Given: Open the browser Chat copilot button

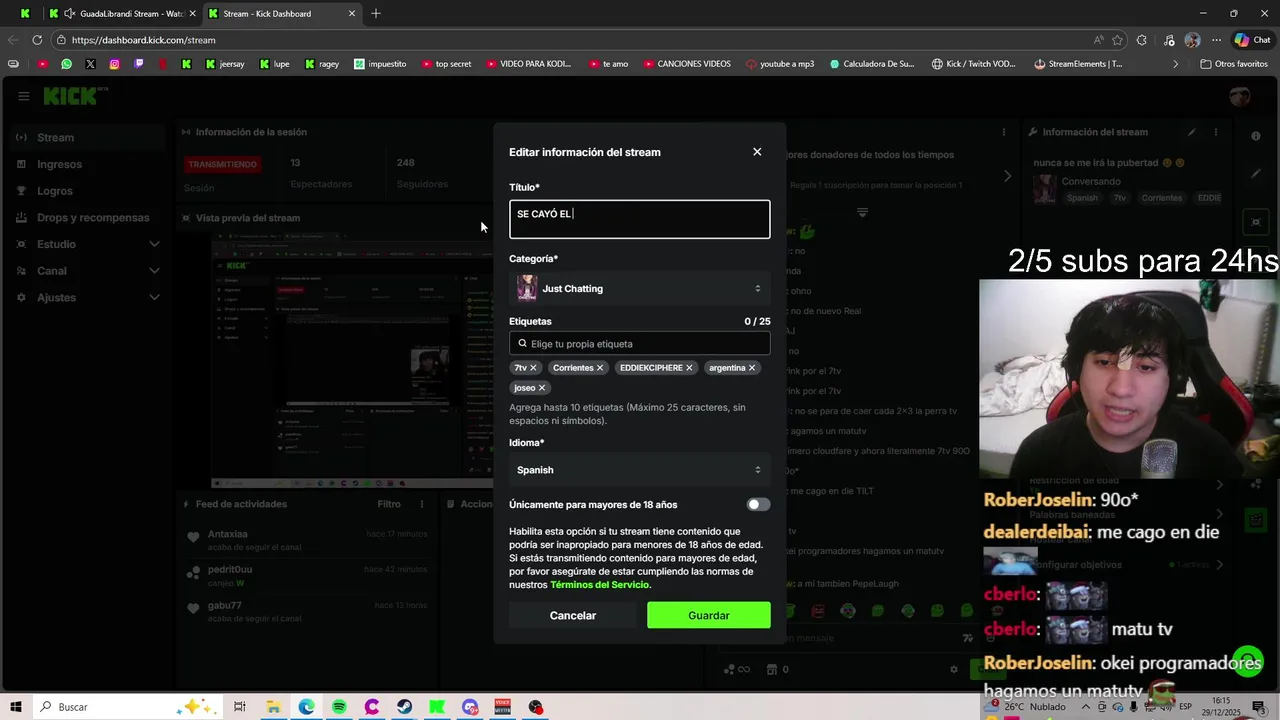Looking at the screenshot, I should pos(1252,40).
